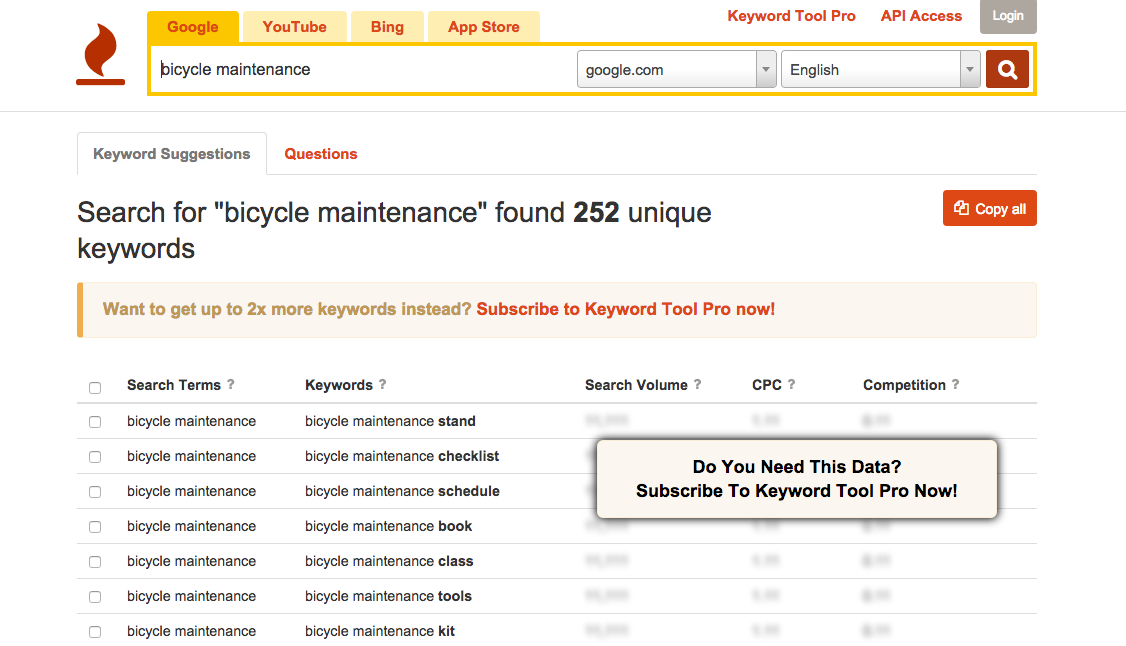1126x646 pixels.
Task: Click the Keyword Tool flame logo
Action: click(x=101, y=55)
